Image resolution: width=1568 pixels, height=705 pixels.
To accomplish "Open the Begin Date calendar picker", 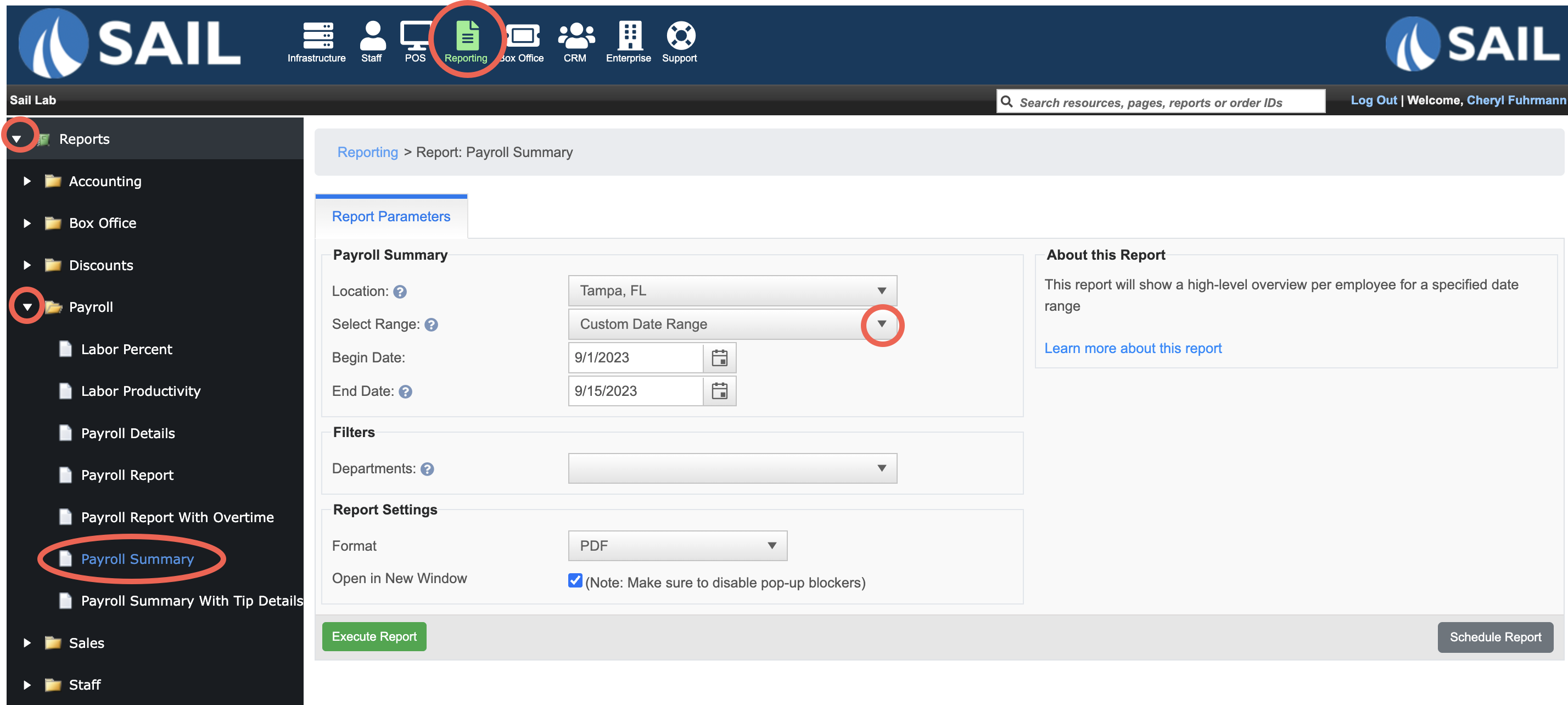I will [719, 358].
